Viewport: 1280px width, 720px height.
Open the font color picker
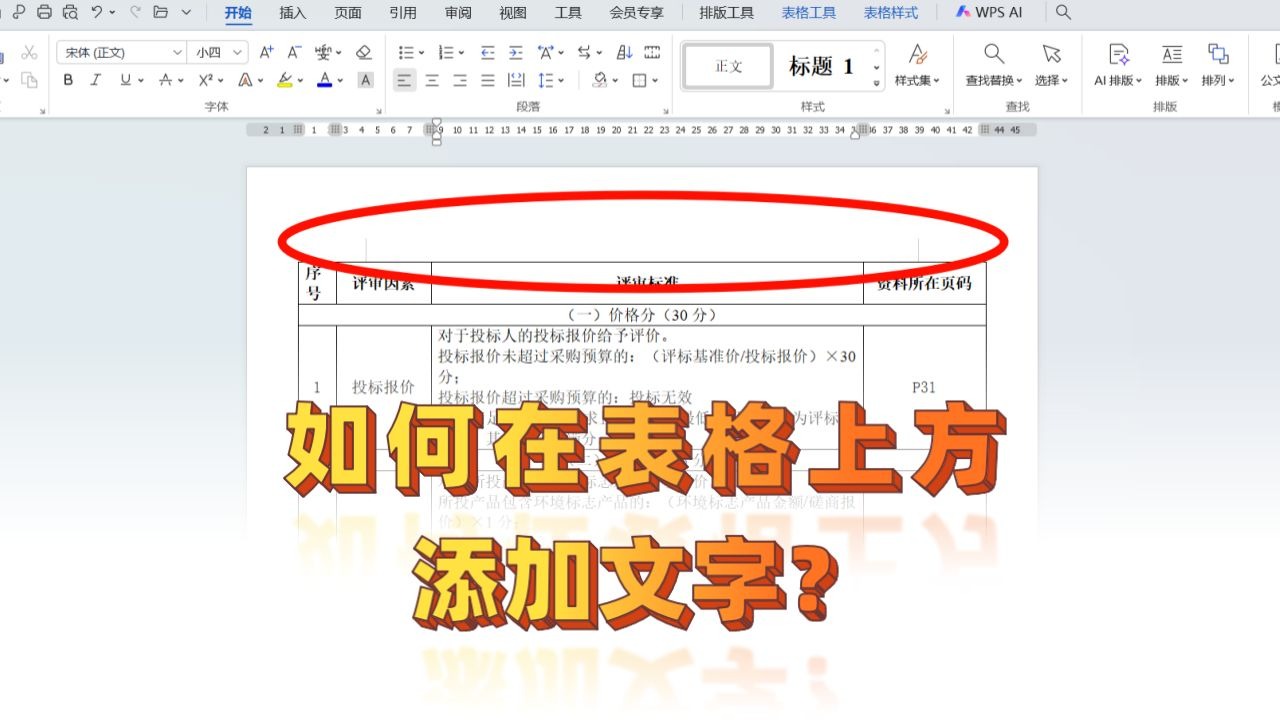325,80
